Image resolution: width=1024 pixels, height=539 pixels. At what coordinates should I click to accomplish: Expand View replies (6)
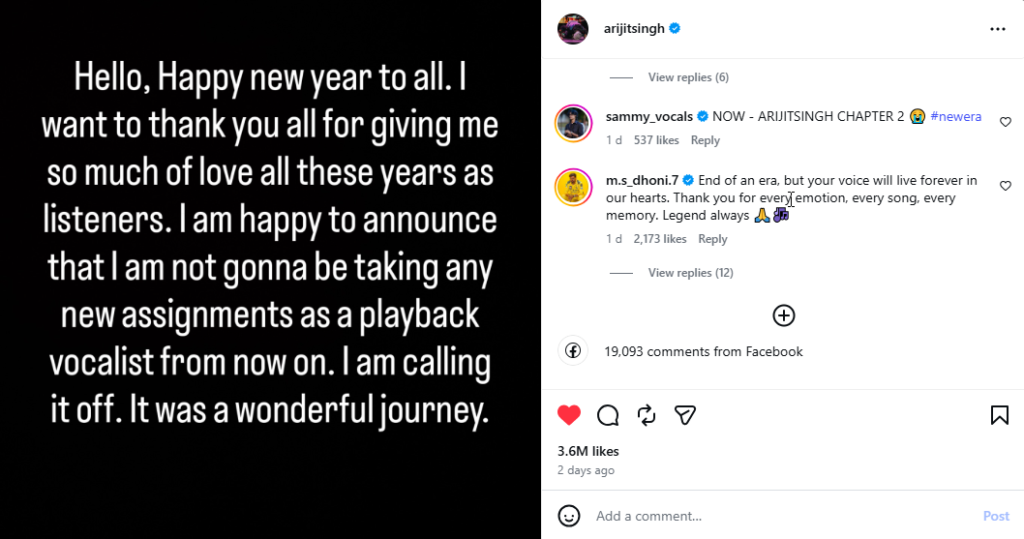click(x=688, y=78)
